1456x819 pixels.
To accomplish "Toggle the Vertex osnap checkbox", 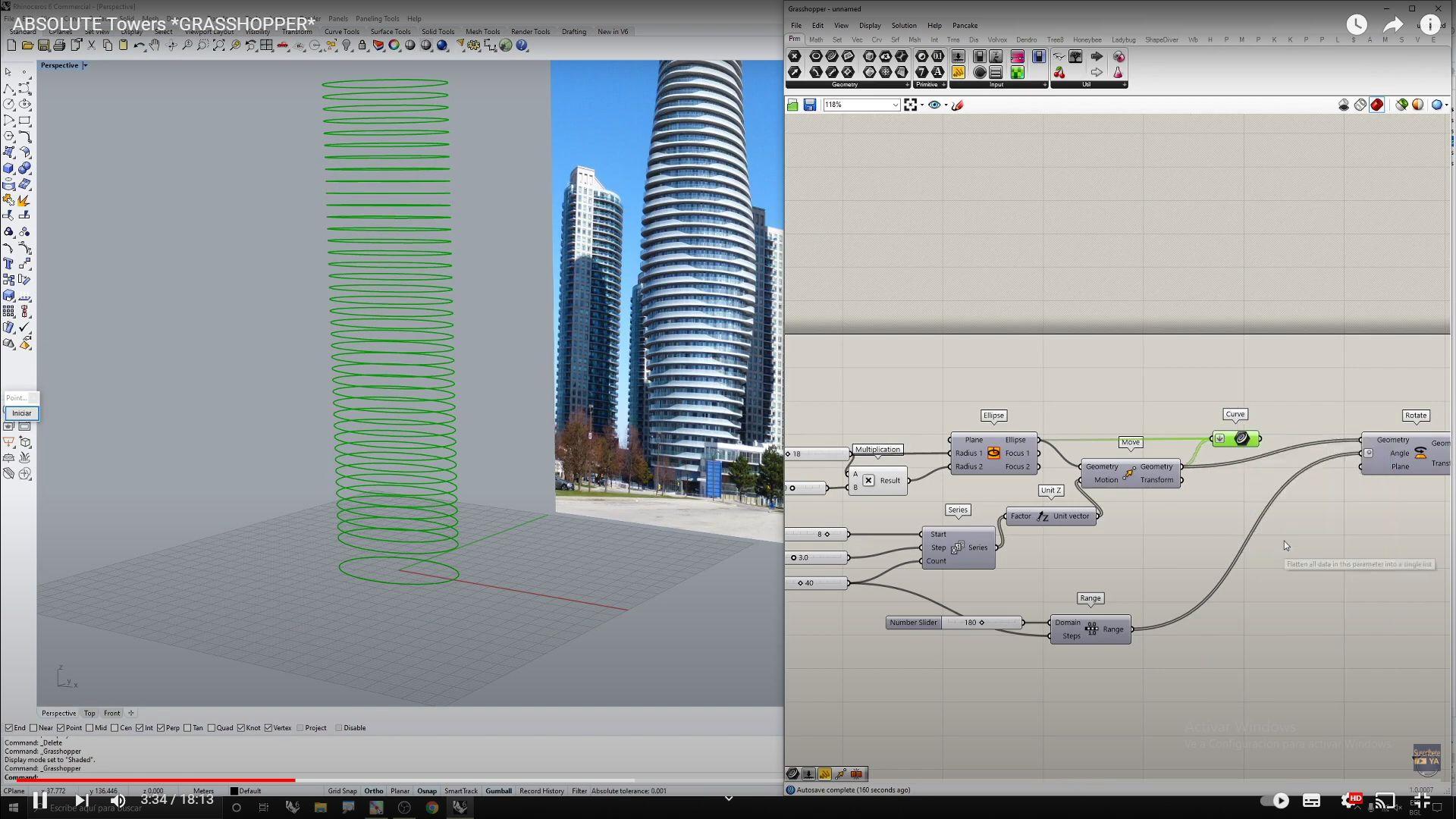I will tap(268, 728).
